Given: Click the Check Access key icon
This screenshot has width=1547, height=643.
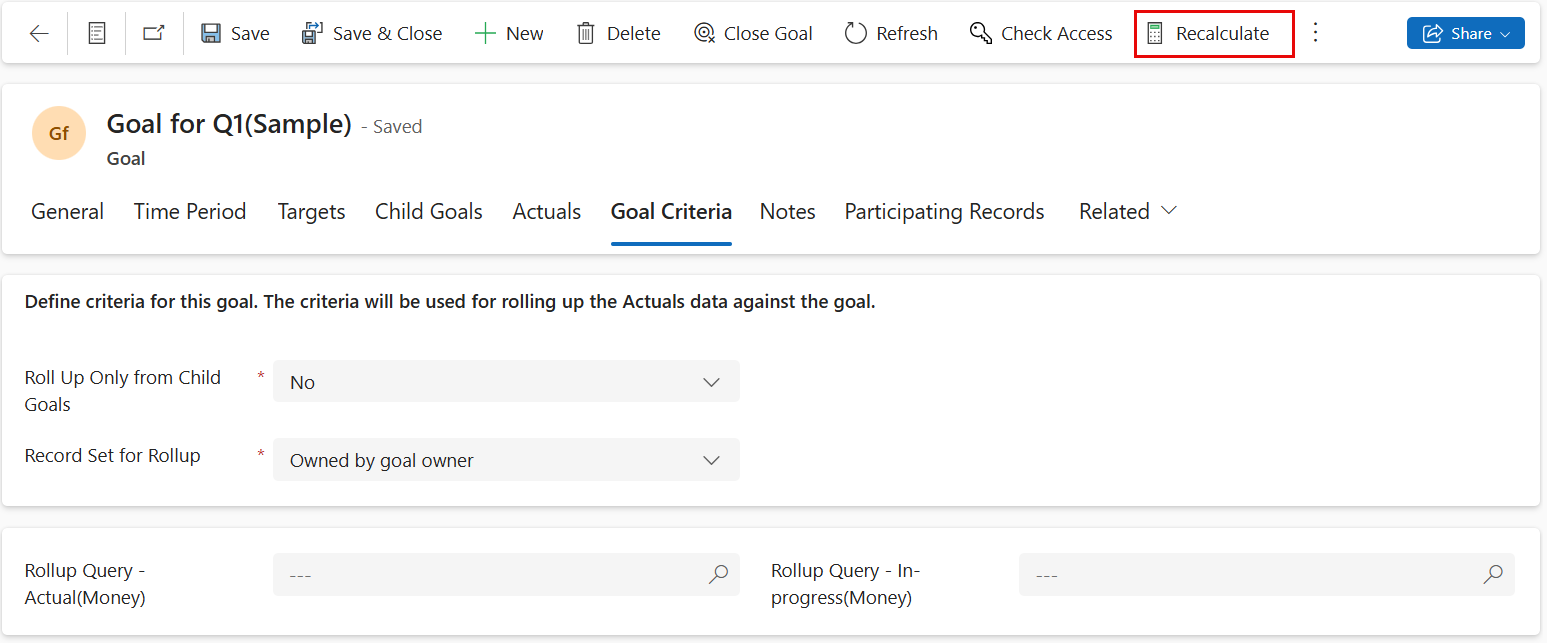Looking at the screenshot, I should [980, 34].
